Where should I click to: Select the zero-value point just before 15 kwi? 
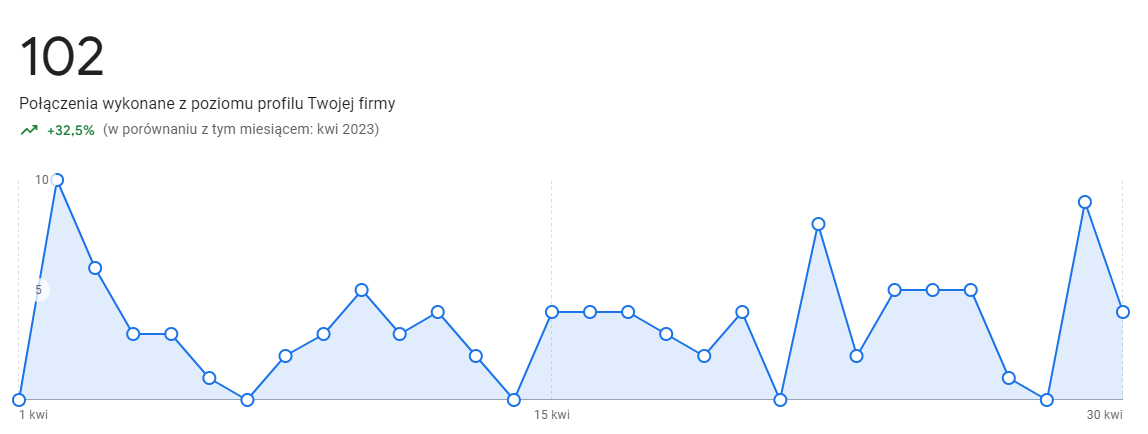click(514, 400)
